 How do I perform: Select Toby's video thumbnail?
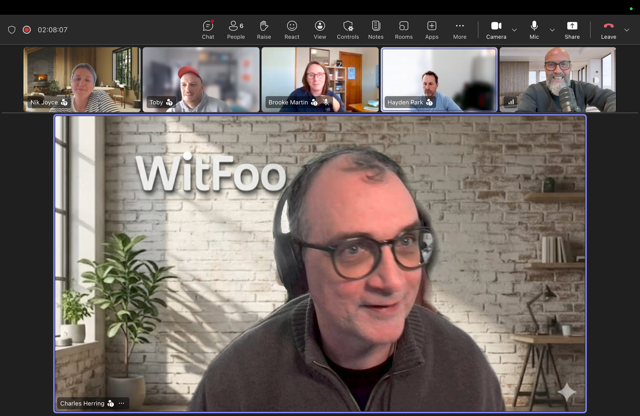click(201, 80)
